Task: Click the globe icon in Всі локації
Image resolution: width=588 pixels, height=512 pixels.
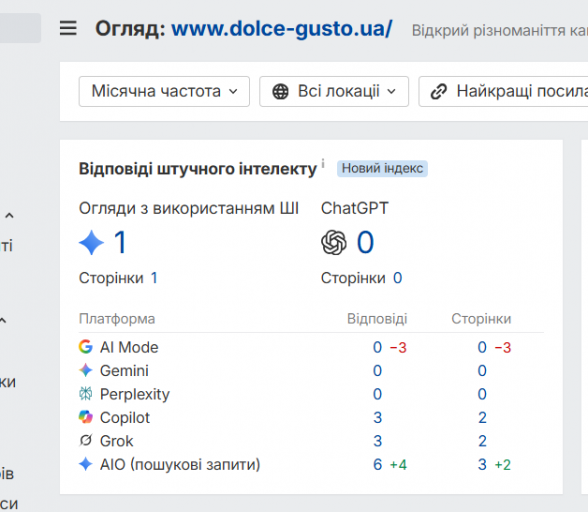Action: click(280, 92)
